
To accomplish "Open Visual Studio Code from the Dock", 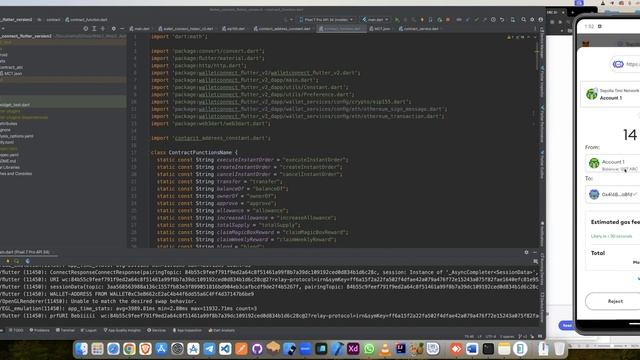I will coord(225,349).
